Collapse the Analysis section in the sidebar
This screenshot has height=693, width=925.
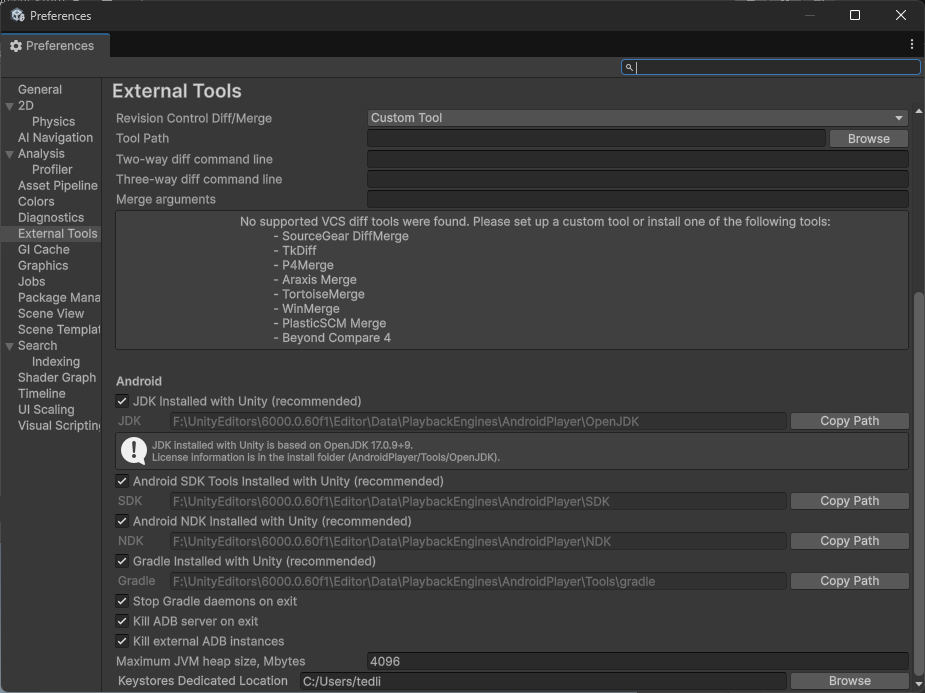(x=9, y=153)
